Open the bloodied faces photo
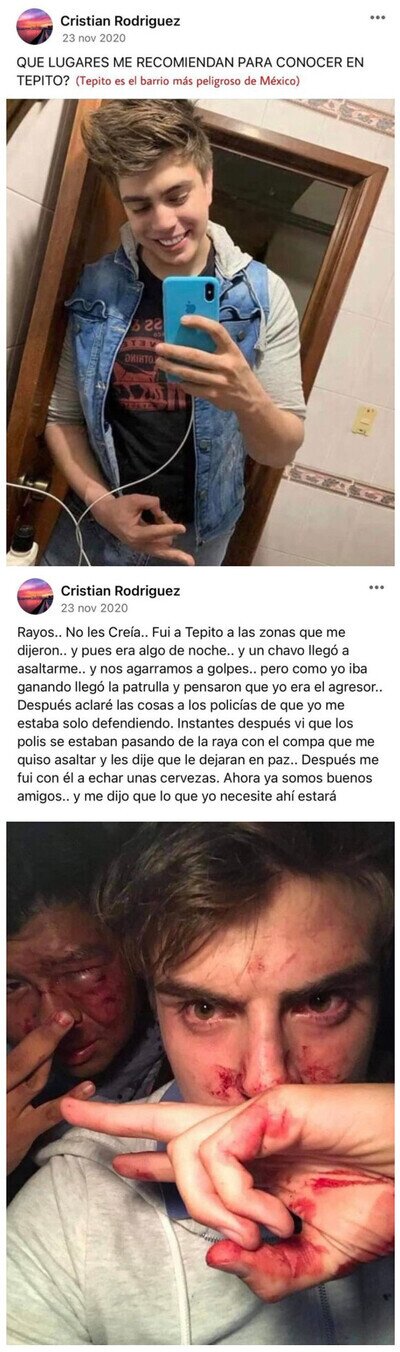Image resolution: width=400 pixels, height=1352 pixels. coord(200,1083)
